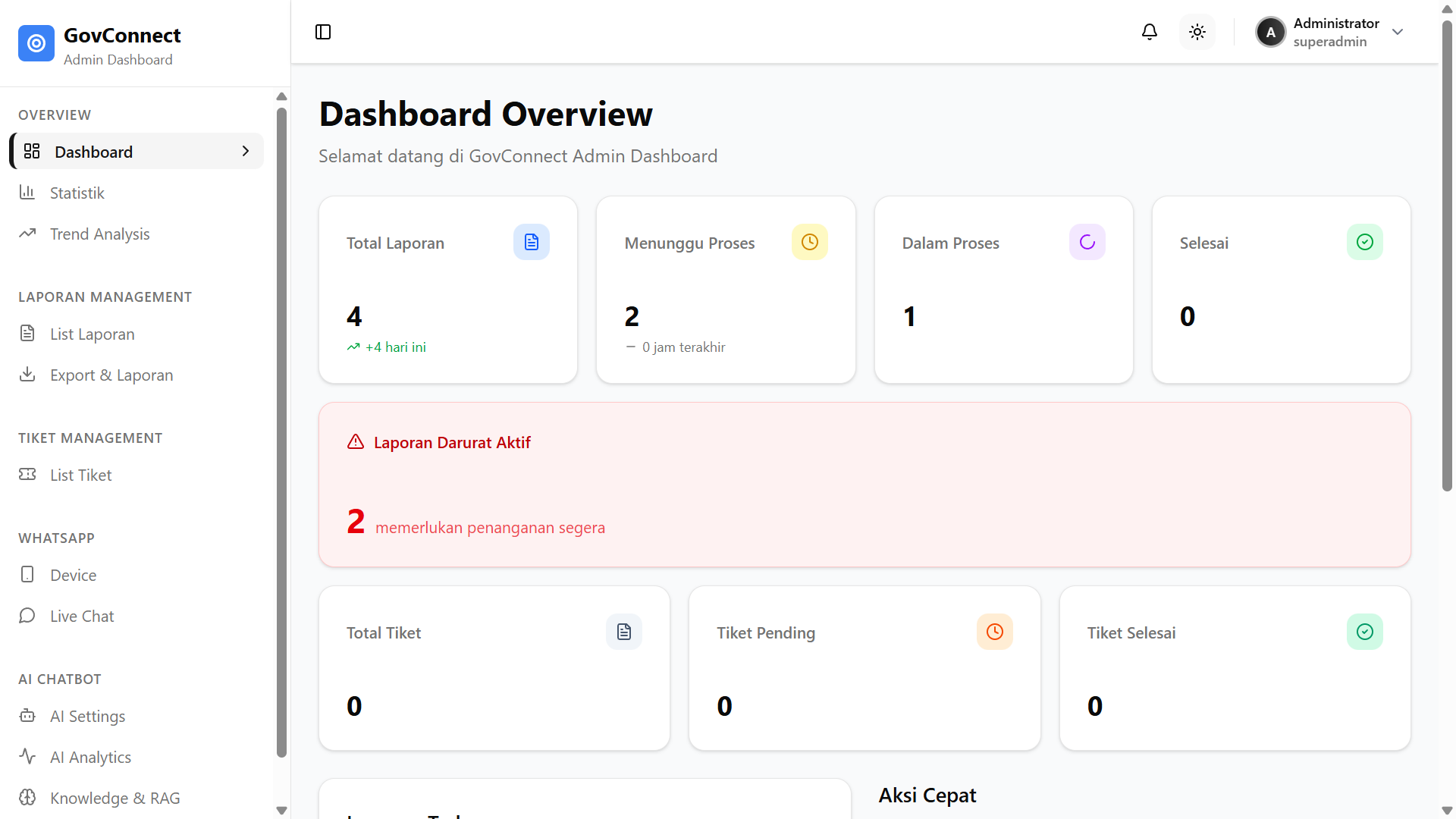This screenshot has width=1456, height=819.
Task: Expand the Dashboard menu chevron
Action: 244,151
